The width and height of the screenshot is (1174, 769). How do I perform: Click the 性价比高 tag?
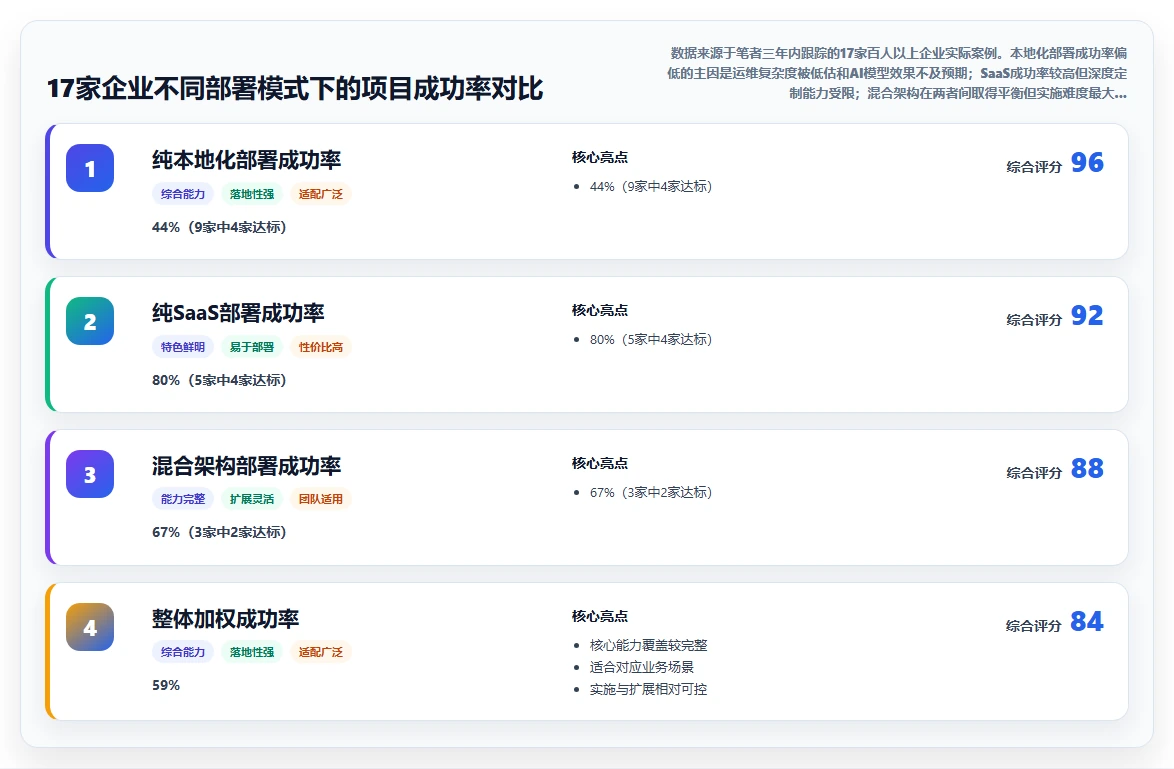tap(320, 347)
